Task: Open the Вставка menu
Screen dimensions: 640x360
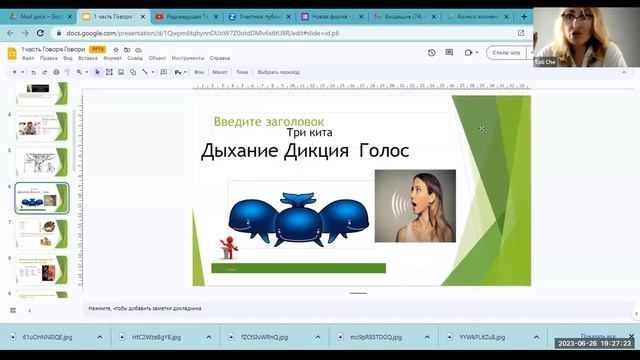Action: point(88,58)
